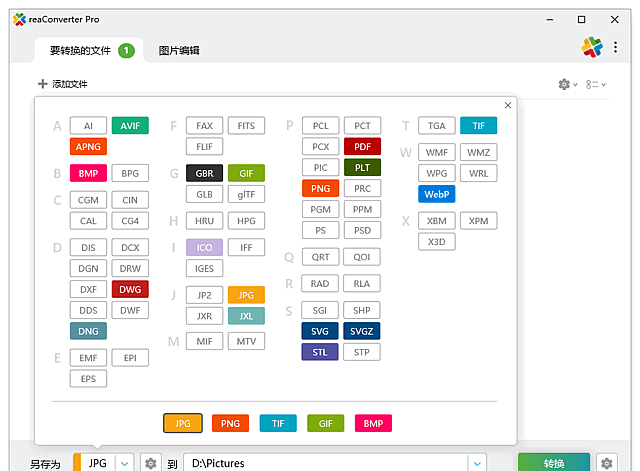The width and height of the screenshot is (640, 471).
Task: Select the PSD format
Action: click(x=362, y=230)
